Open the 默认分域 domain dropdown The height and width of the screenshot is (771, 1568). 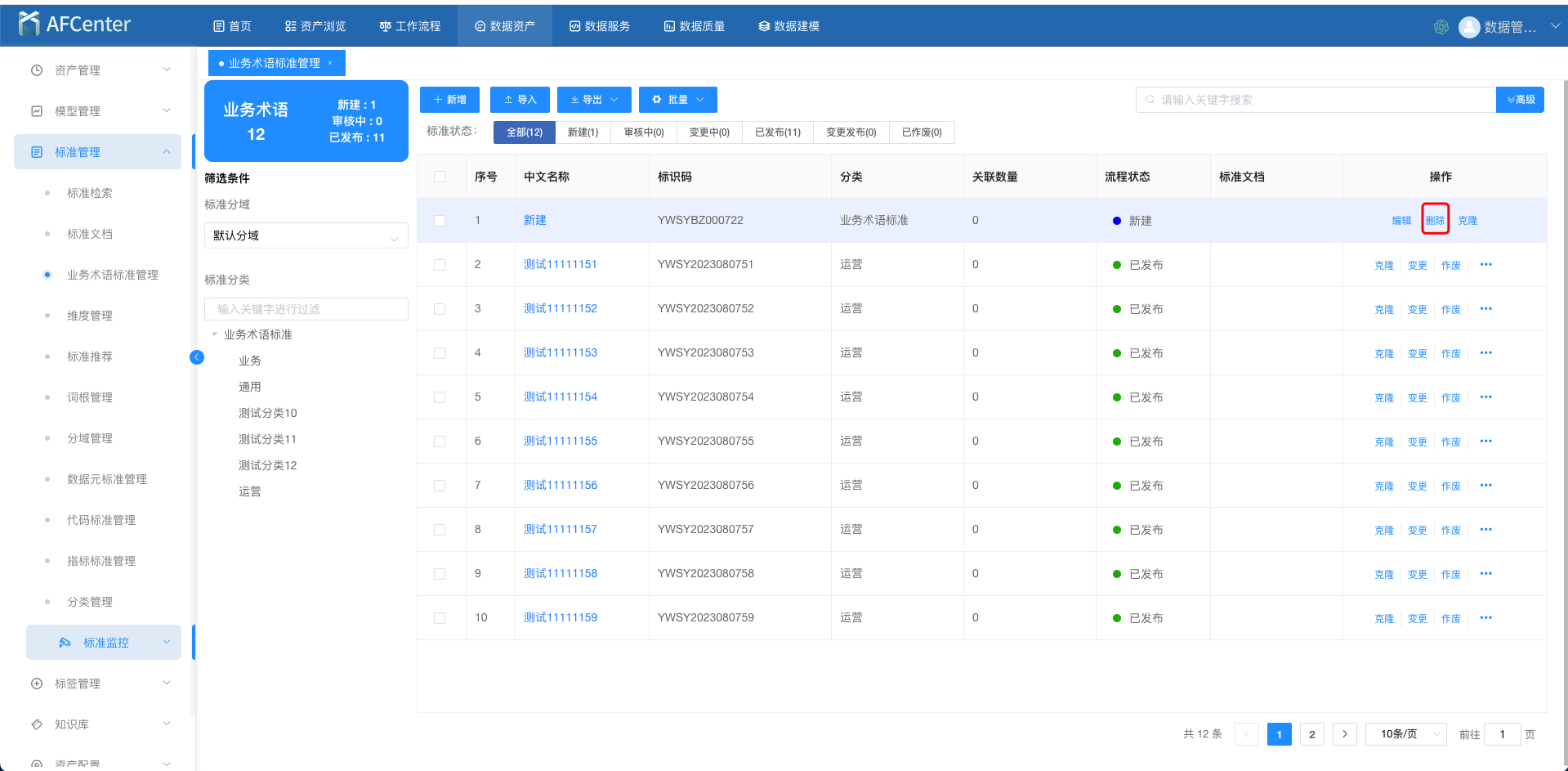point(306,235)
